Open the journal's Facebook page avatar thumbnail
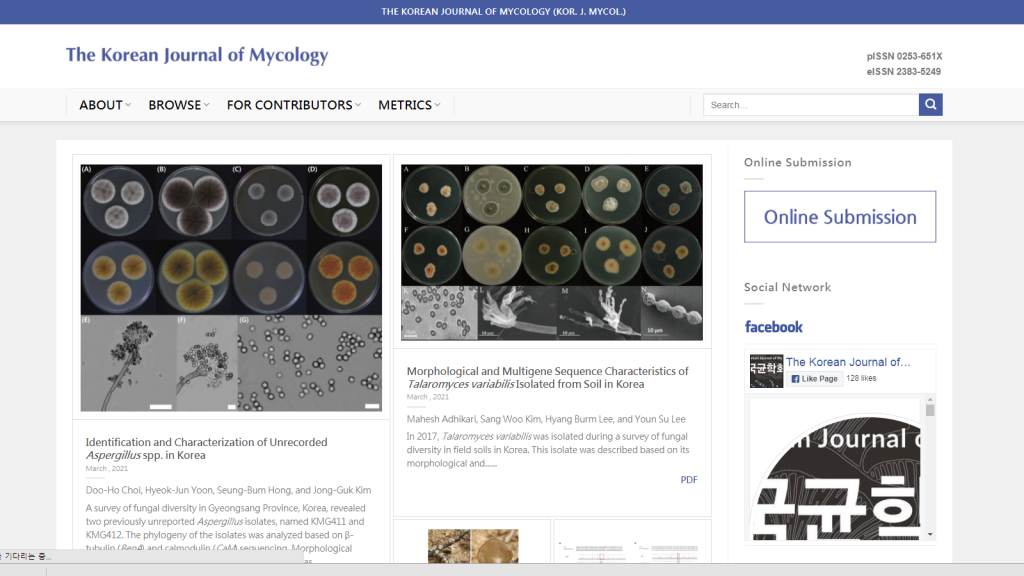This screenshot has height=576, width=1024. [x=766, y=371]
